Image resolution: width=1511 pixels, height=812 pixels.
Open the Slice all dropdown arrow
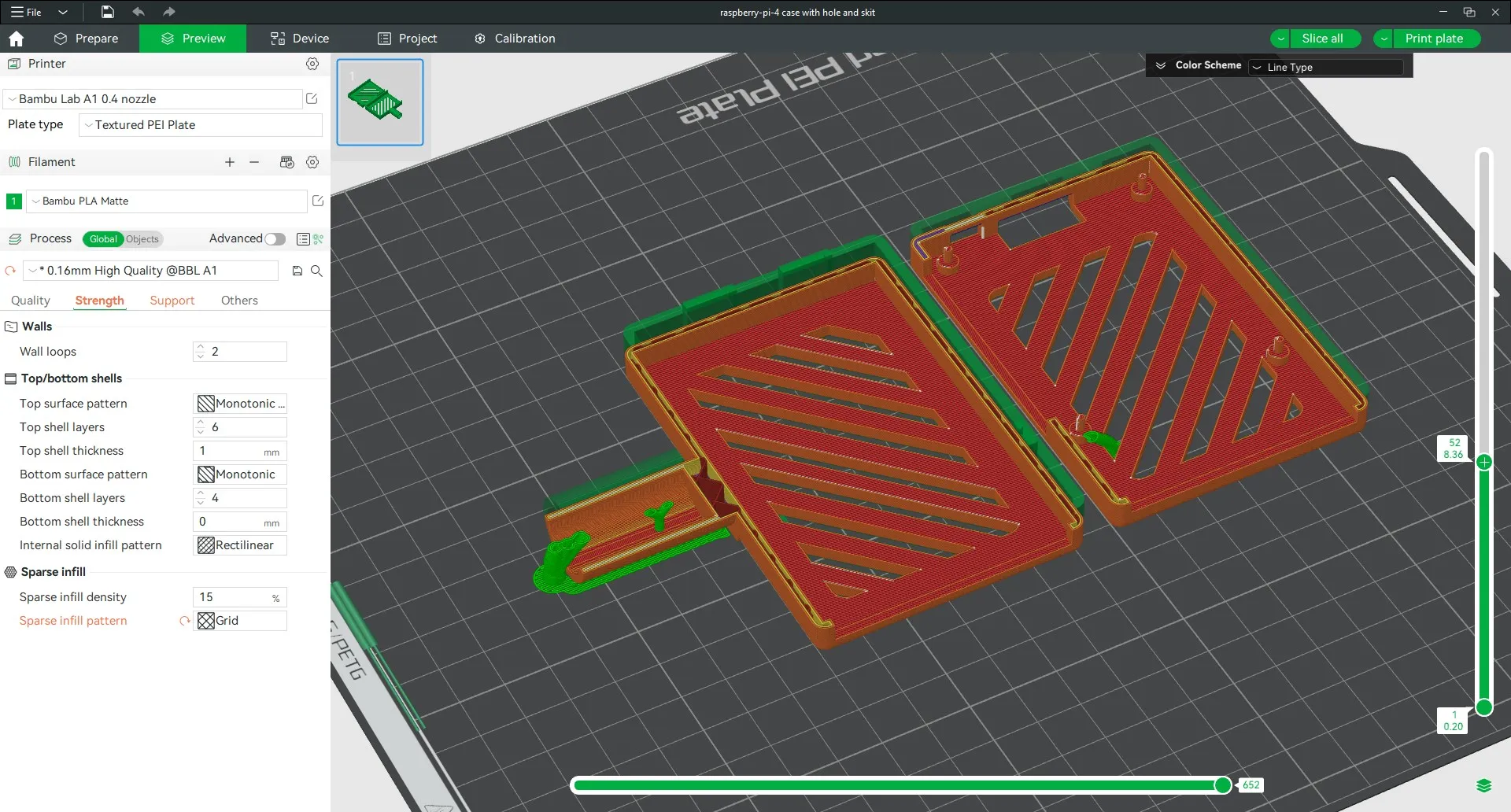(1281, 39)
